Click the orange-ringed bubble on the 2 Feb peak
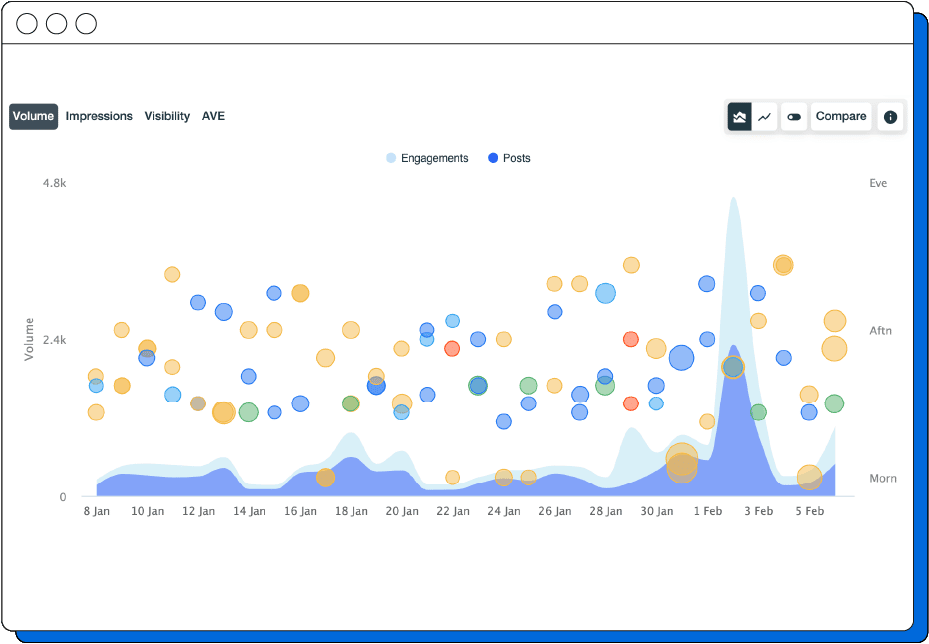 tap(733, 367)
